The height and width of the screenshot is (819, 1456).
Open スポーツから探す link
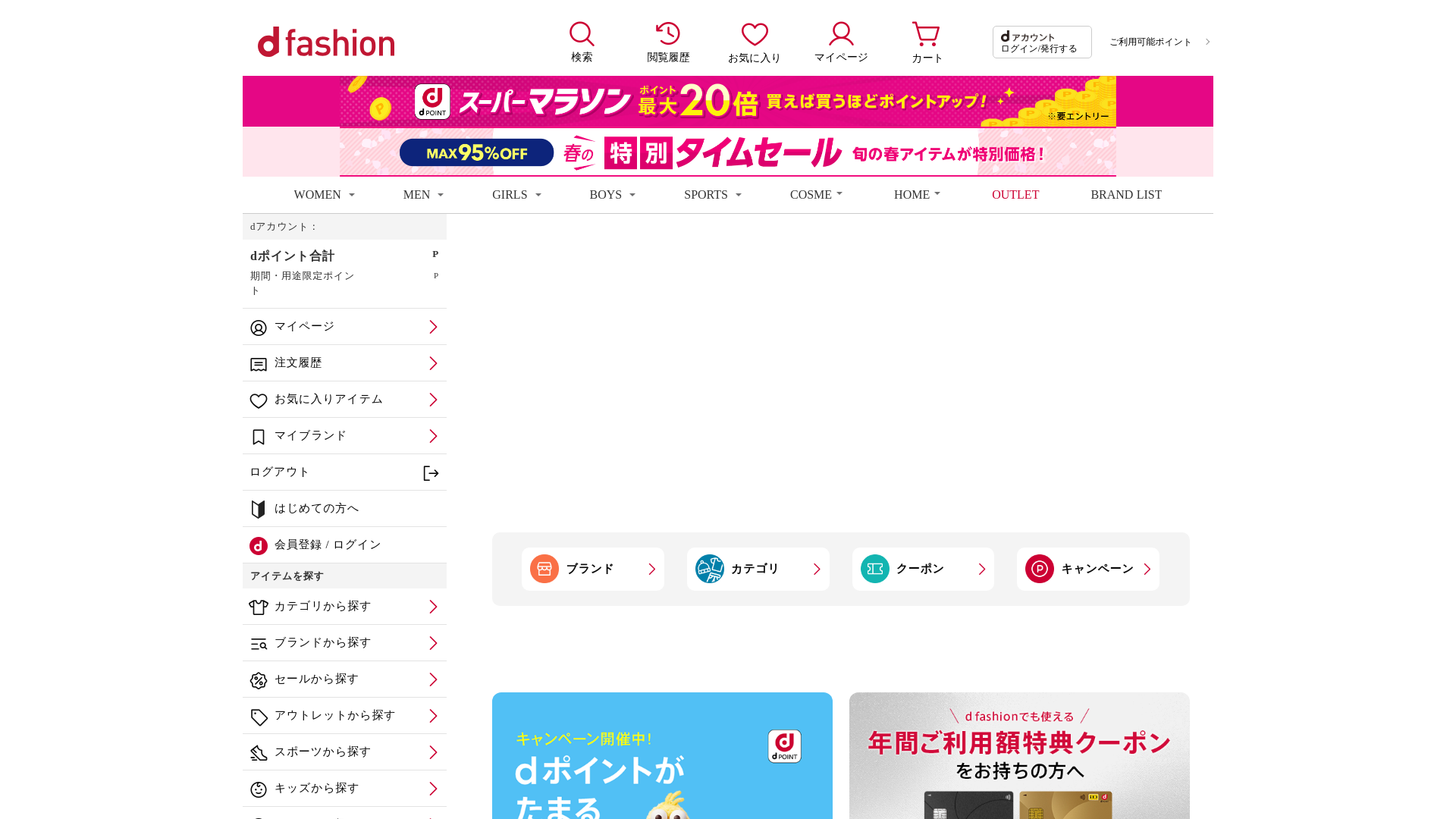(x=344, y=752)
